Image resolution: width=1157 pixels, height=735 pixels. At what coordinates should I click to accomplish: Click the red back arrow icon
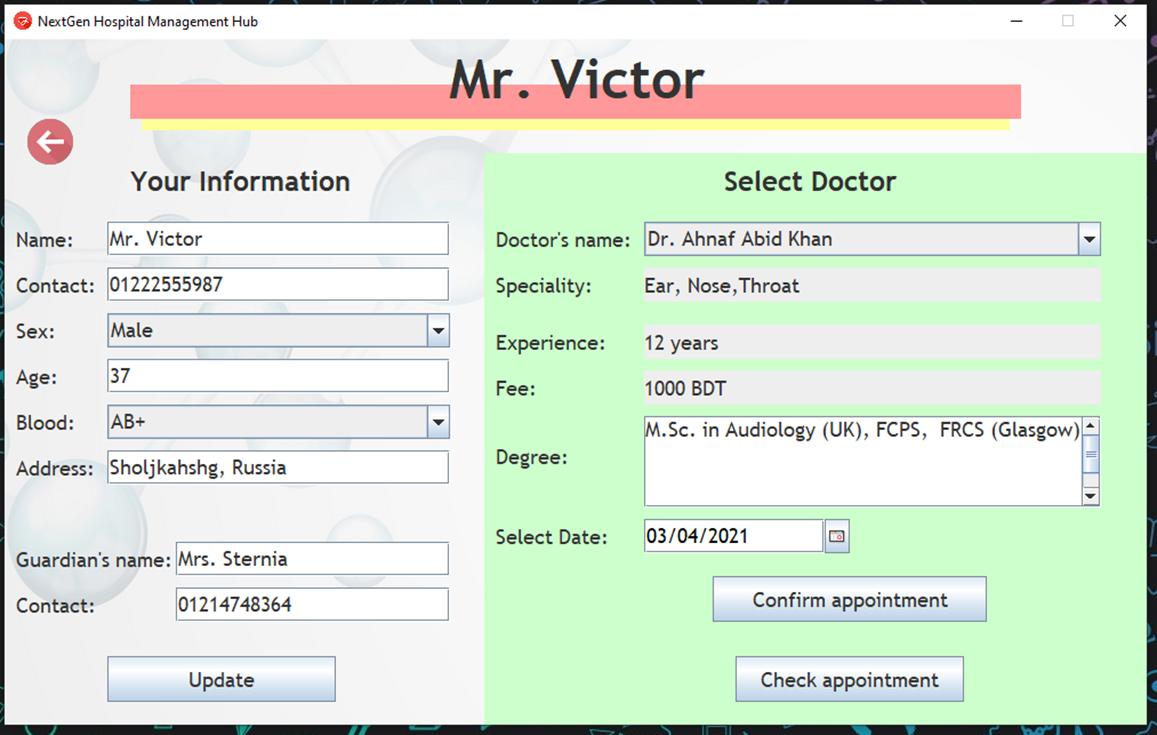(x=50, y=142)
